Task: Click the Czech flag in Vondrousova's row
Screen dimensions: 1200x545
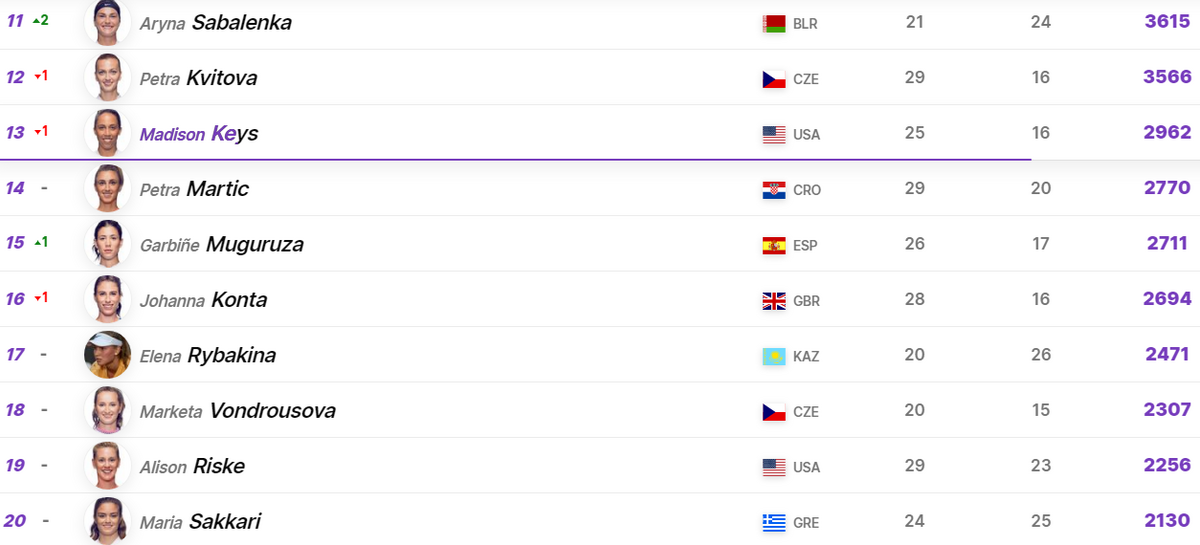Action: 774,411
